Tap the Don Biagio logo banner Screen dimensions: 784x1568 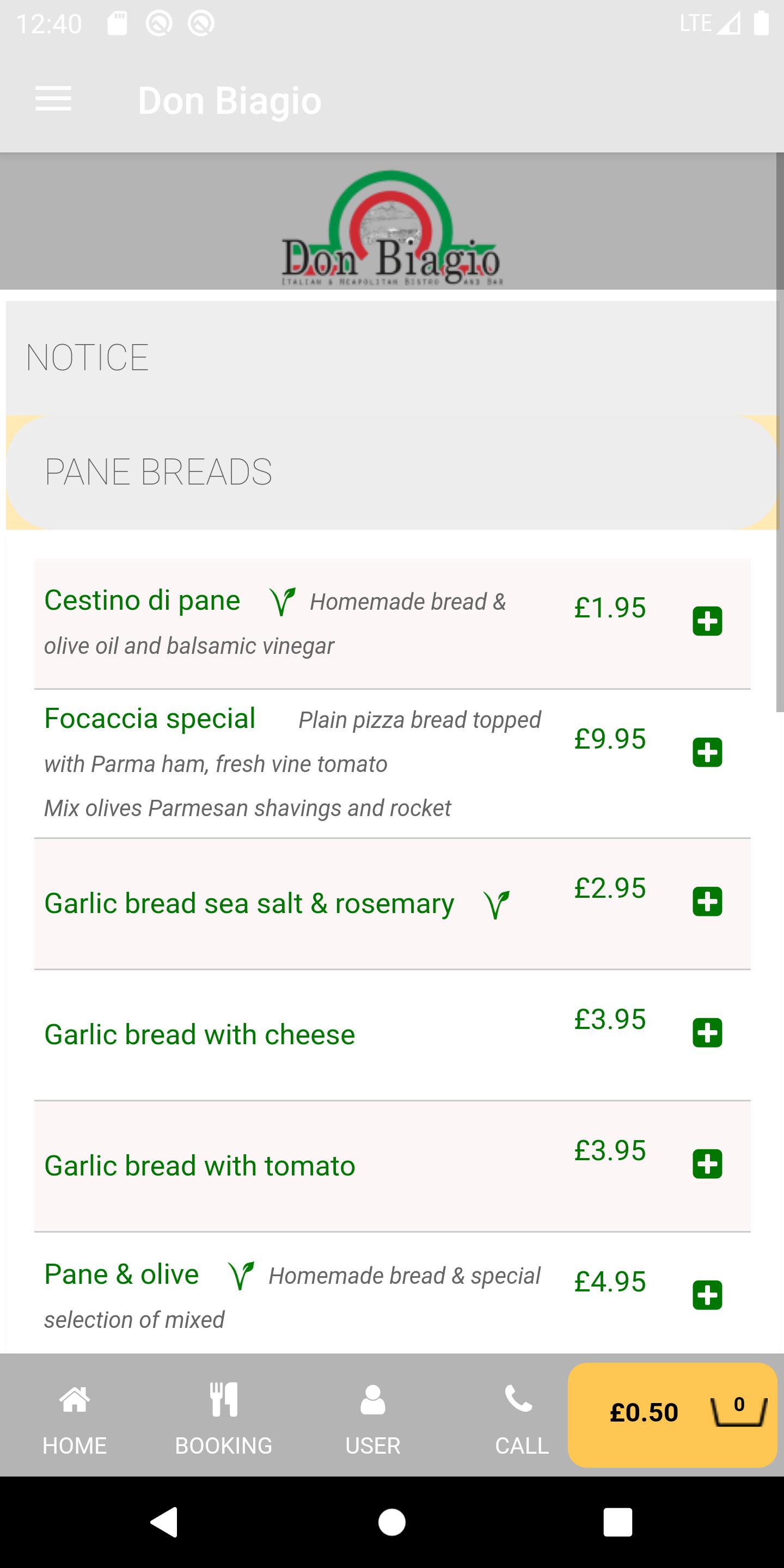pos(391,228)
